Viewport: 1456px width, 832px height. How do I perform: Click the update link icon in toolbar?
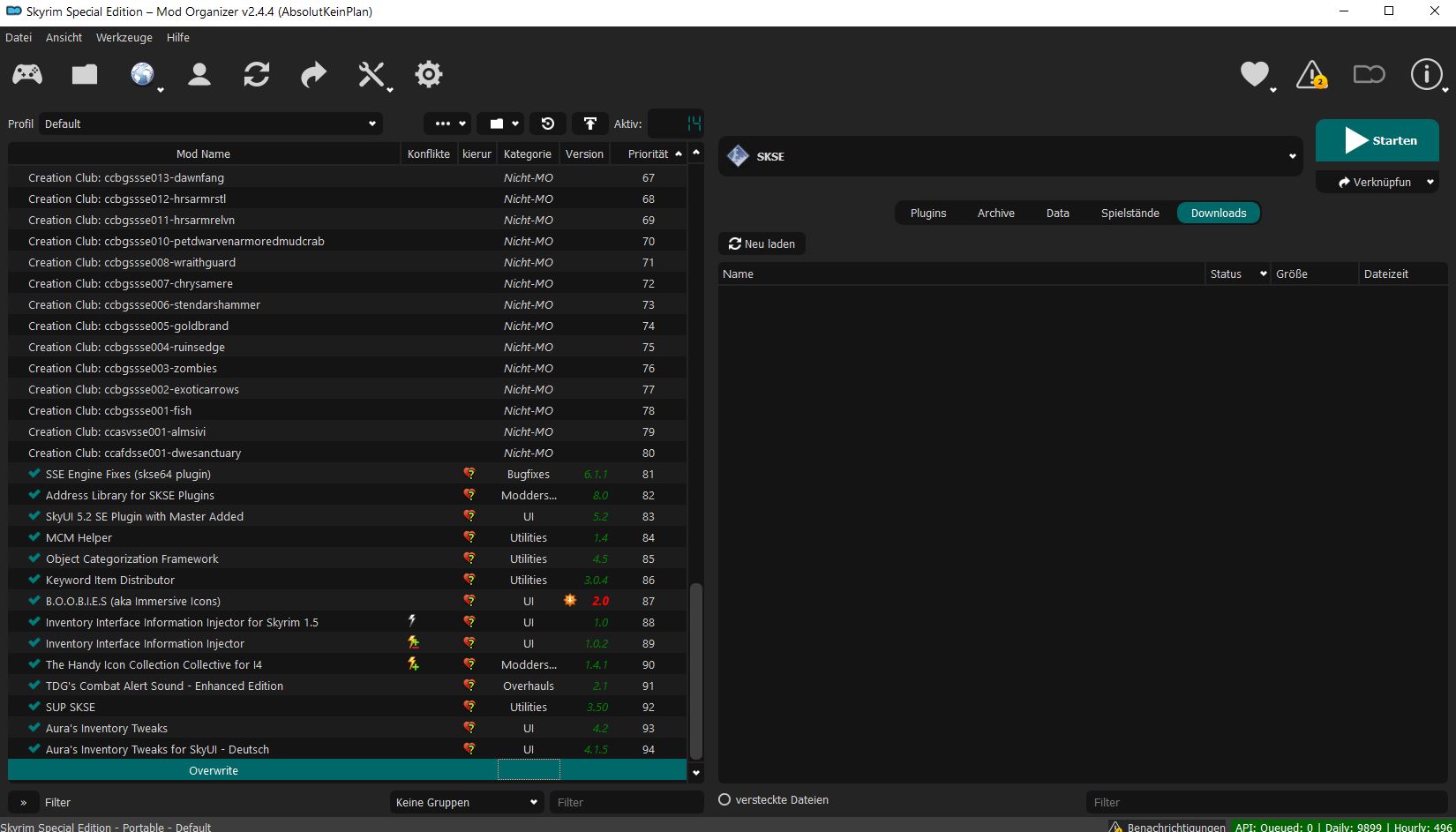1369,75
